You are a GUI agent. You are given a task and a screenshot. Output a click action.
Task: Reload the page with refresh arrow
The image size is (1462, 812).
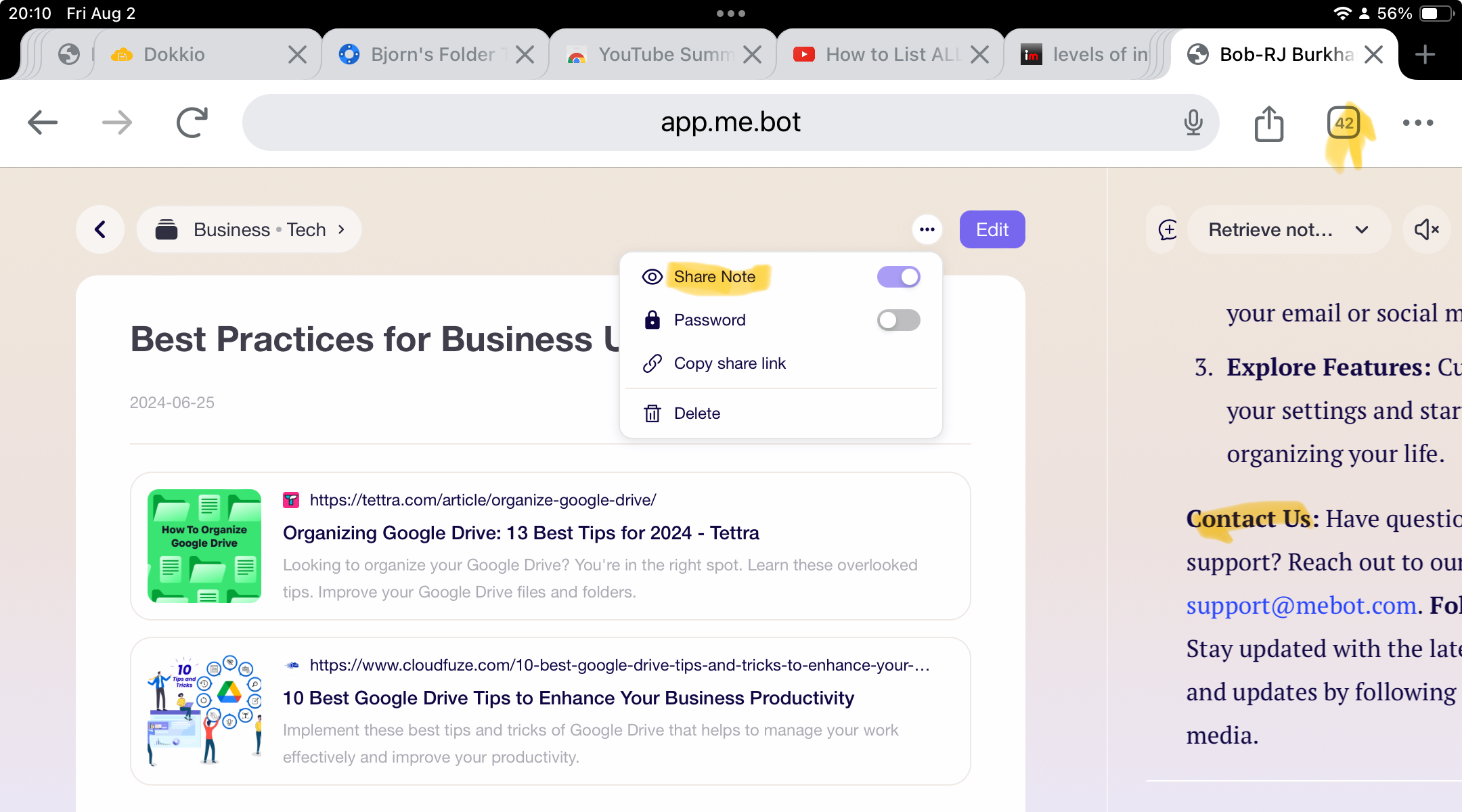[x=192, y=123]
